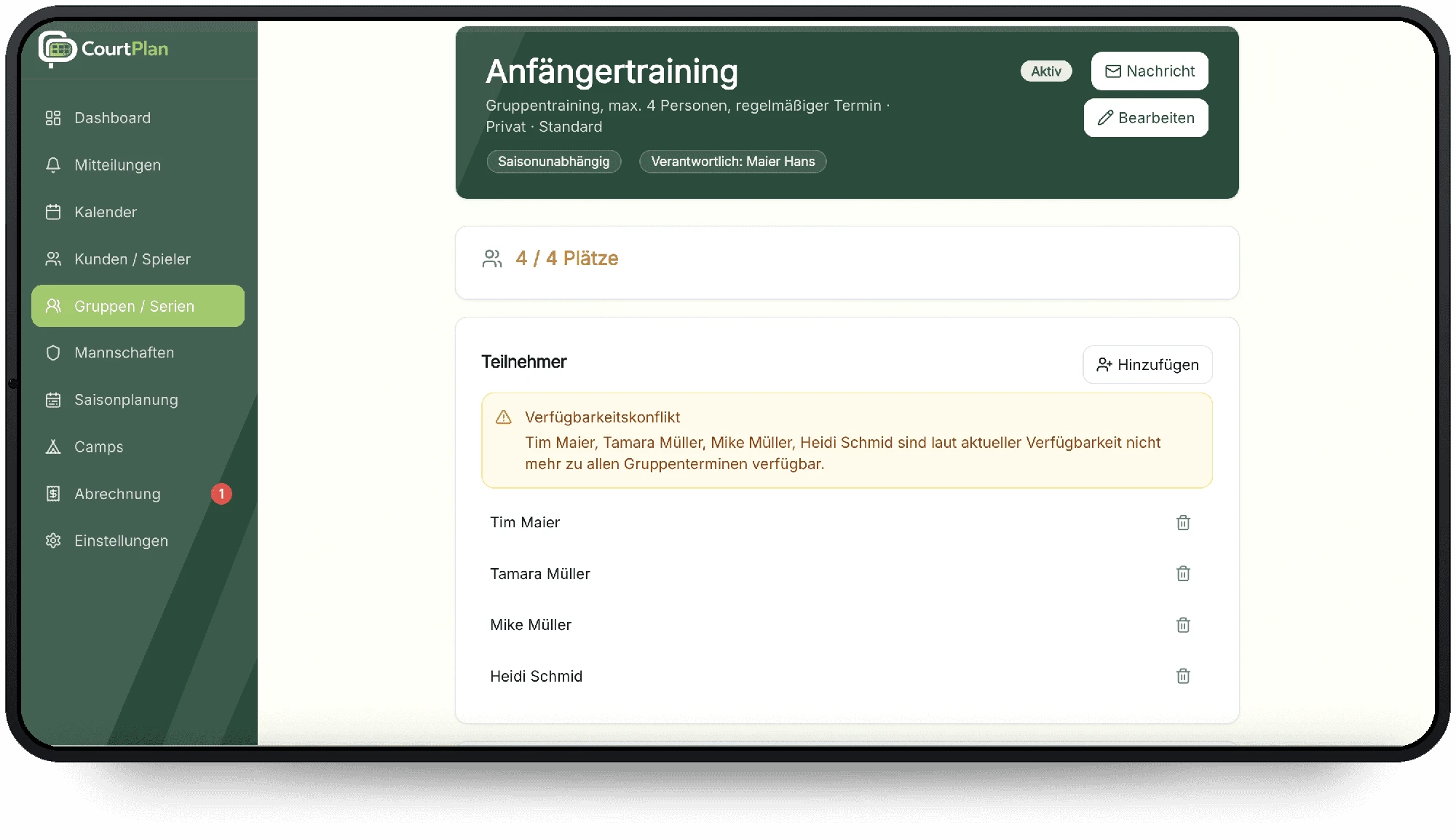1456x839 pixels.
Task: Click the people icon beside 4 / 4 Plätze
Action: tap(492, 259)
